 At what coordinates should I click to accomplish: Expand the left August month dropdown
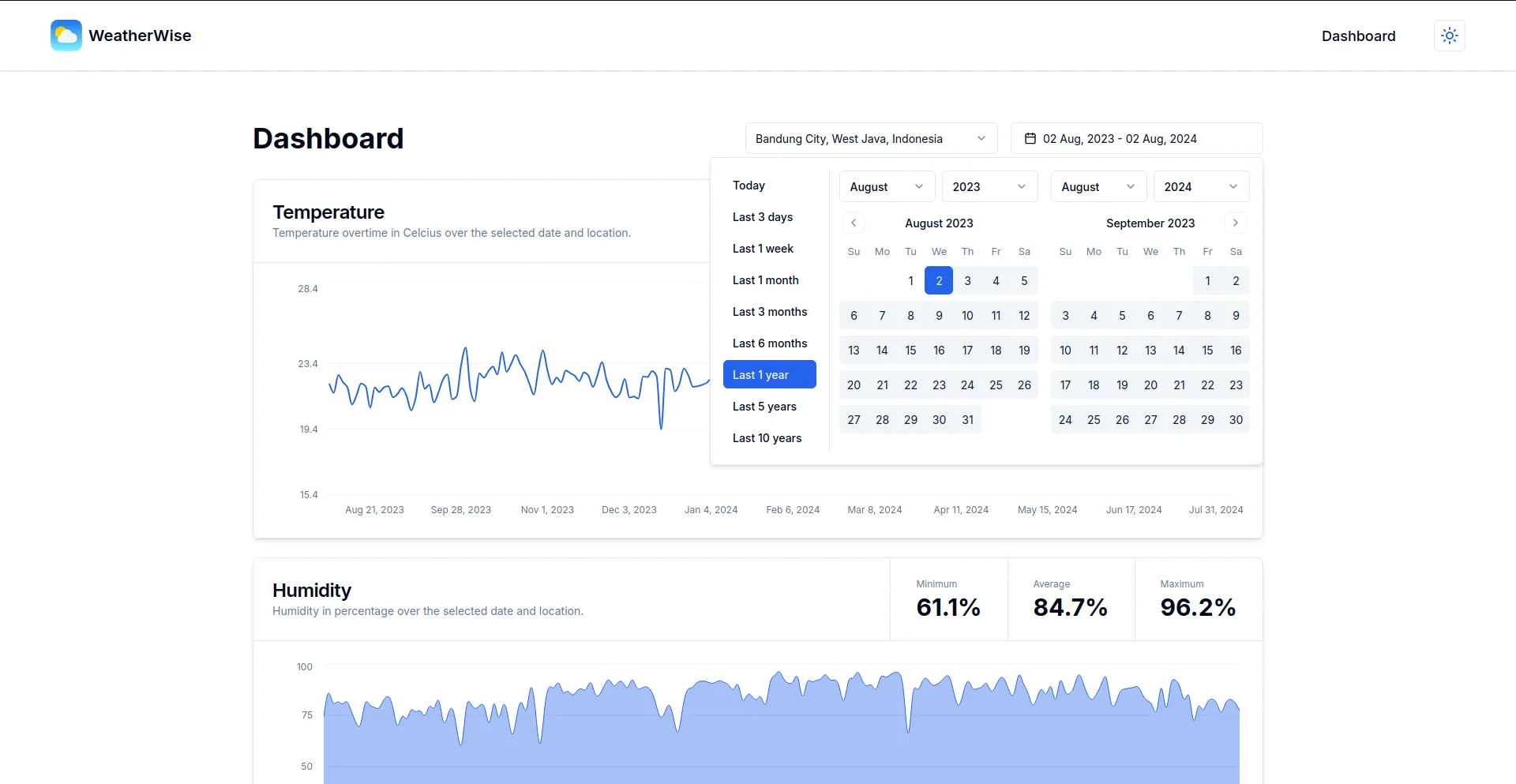coord(887,187)
